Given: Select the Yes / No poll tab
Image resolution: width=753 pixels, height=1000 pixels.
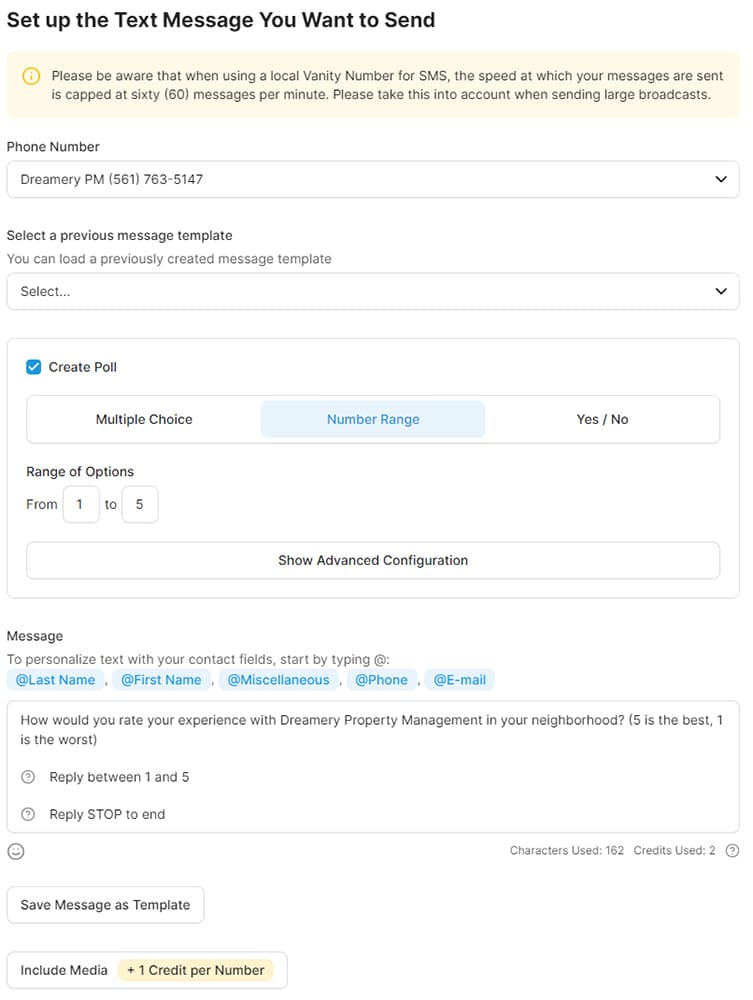Looking at the screenshot, I should tap(602, 419).
